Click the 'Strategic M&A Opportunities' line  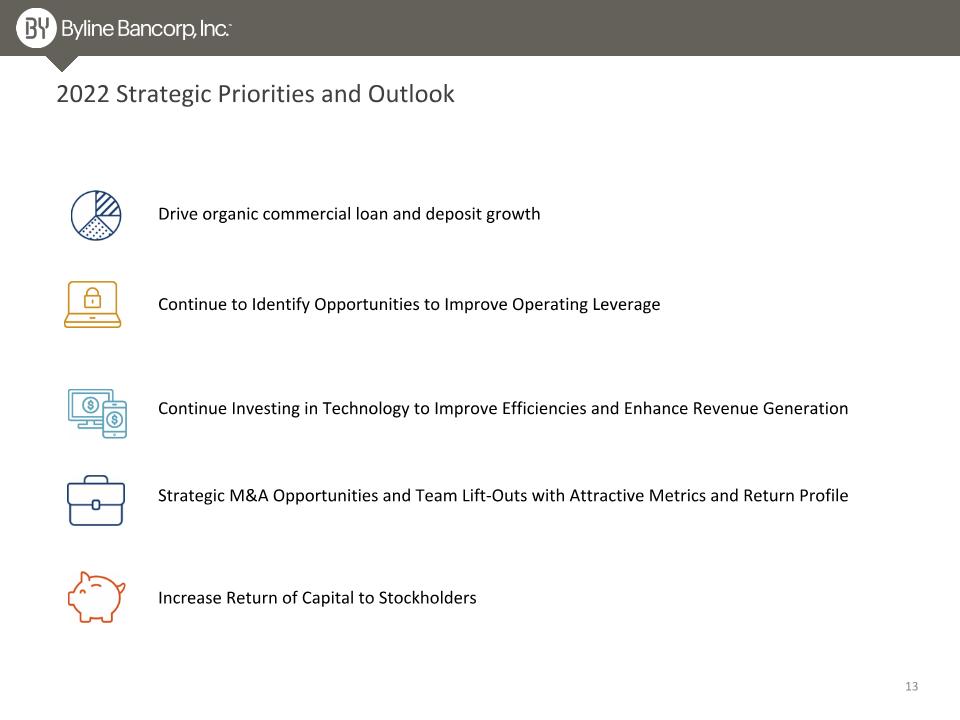coord(503,495)
